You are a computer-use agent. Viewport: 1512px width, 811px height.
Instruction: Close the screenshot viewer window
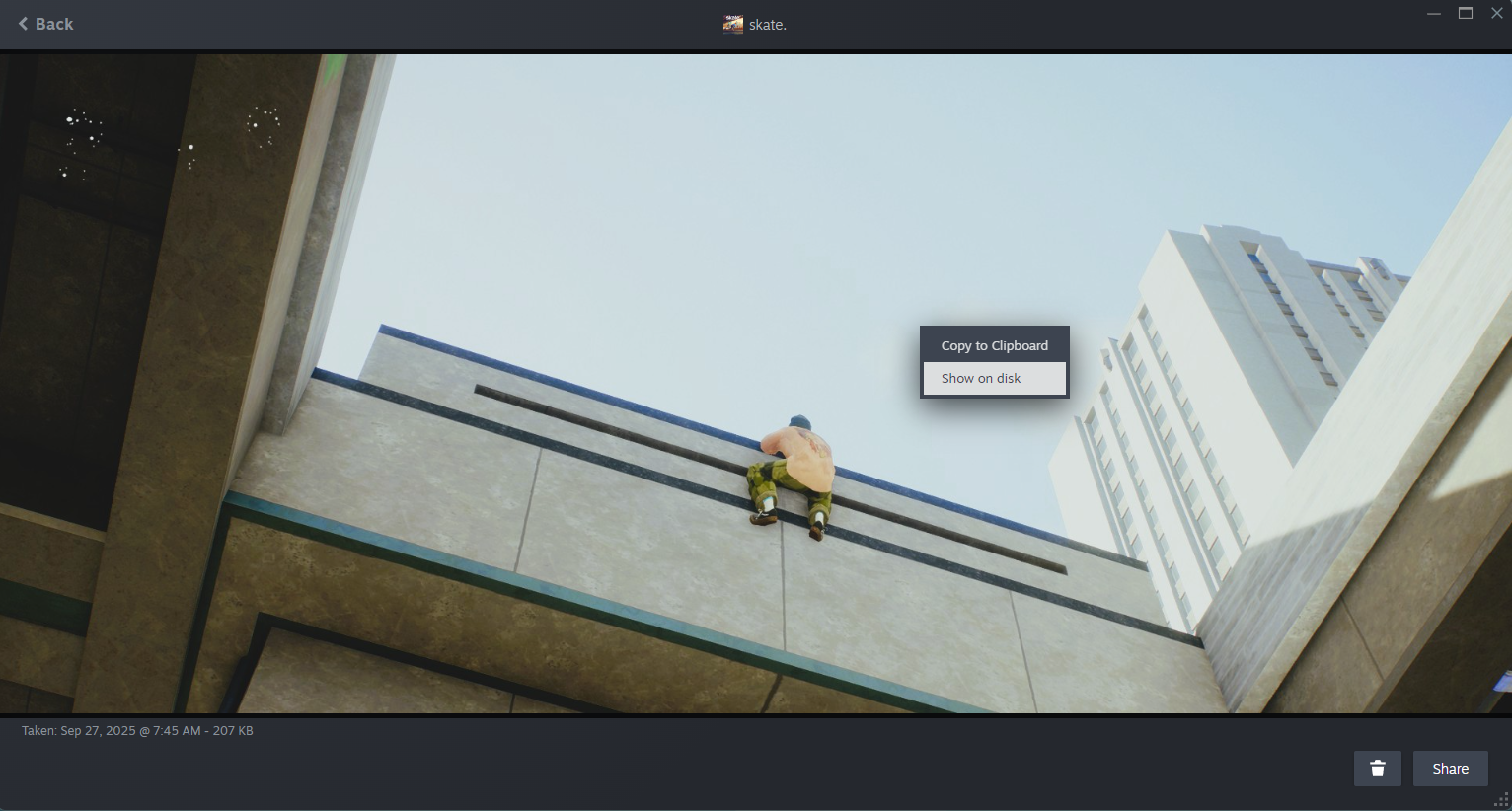1497,13
